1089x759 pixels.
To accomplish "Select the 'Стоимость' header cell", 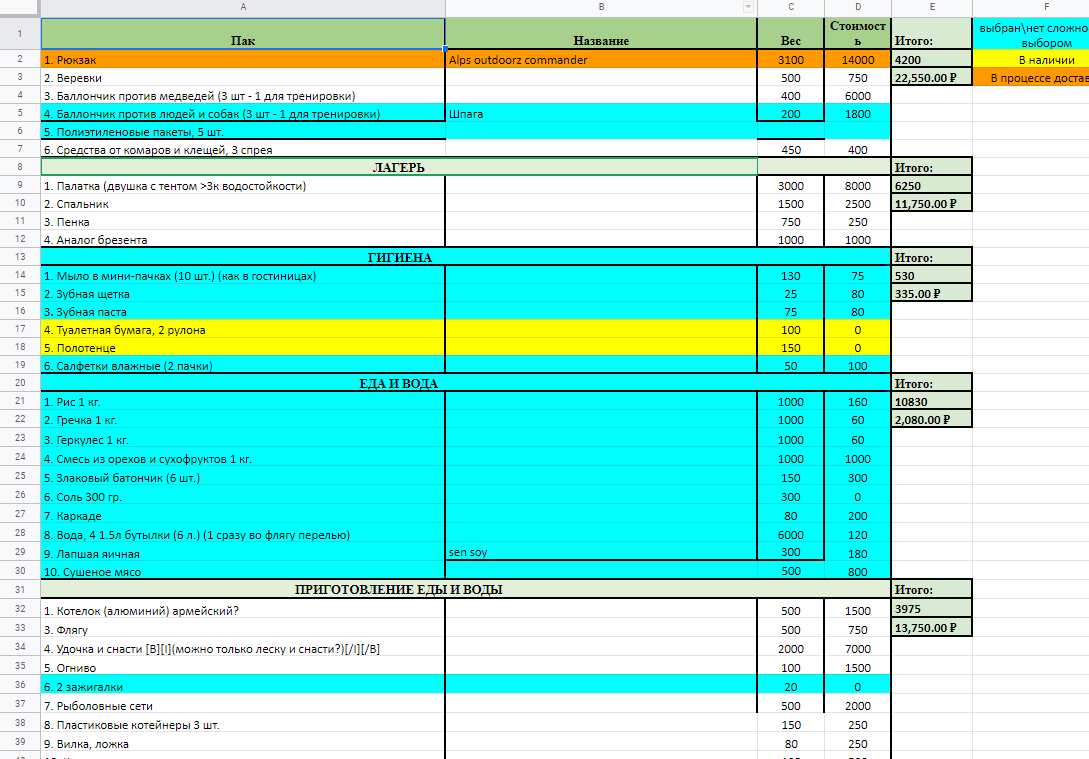I will tap(858, 33).
